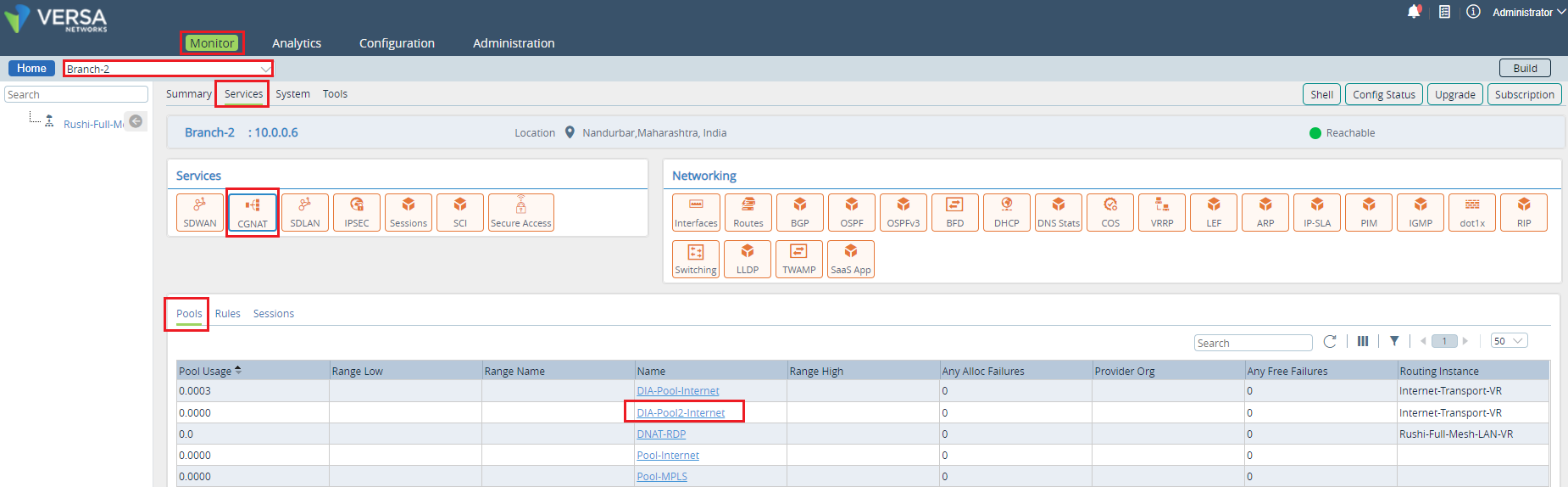Open the column chooser icon

[x=1363, y=341]
